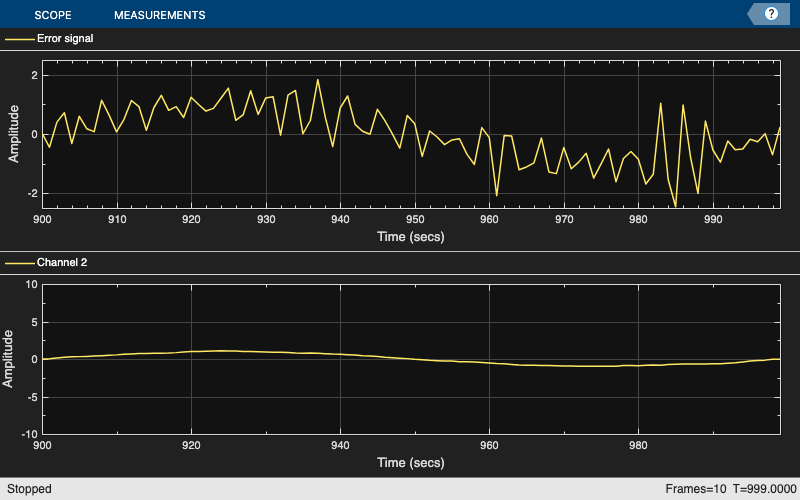This screenshot has height=500, width=800.
Task: Click the 10 amplitude tick label
Action: point(32,284)
